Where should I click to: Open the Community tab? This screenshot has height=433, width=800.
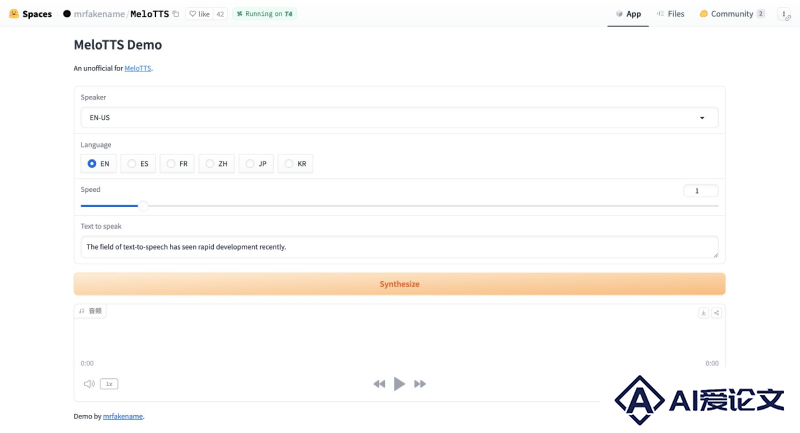pyautogui.click(x=732, y=14)
